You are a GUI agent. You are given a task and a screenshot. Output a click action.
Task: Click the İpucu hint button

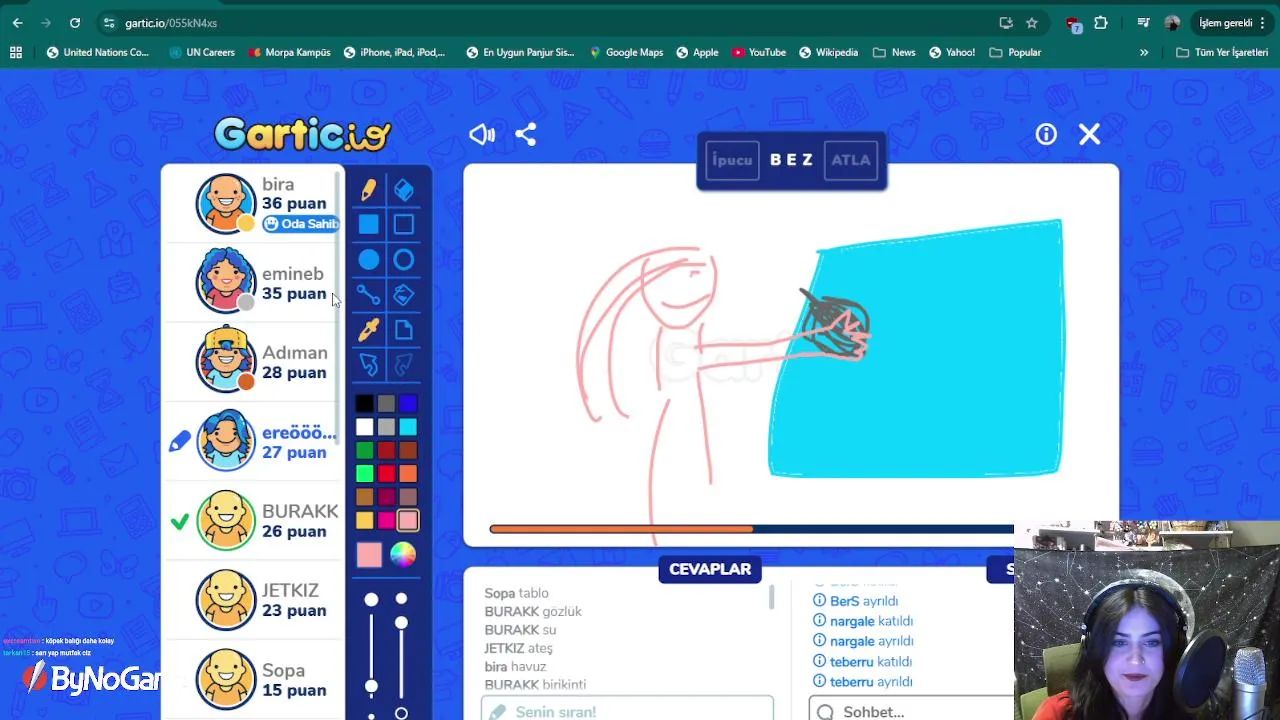point(732,160)
